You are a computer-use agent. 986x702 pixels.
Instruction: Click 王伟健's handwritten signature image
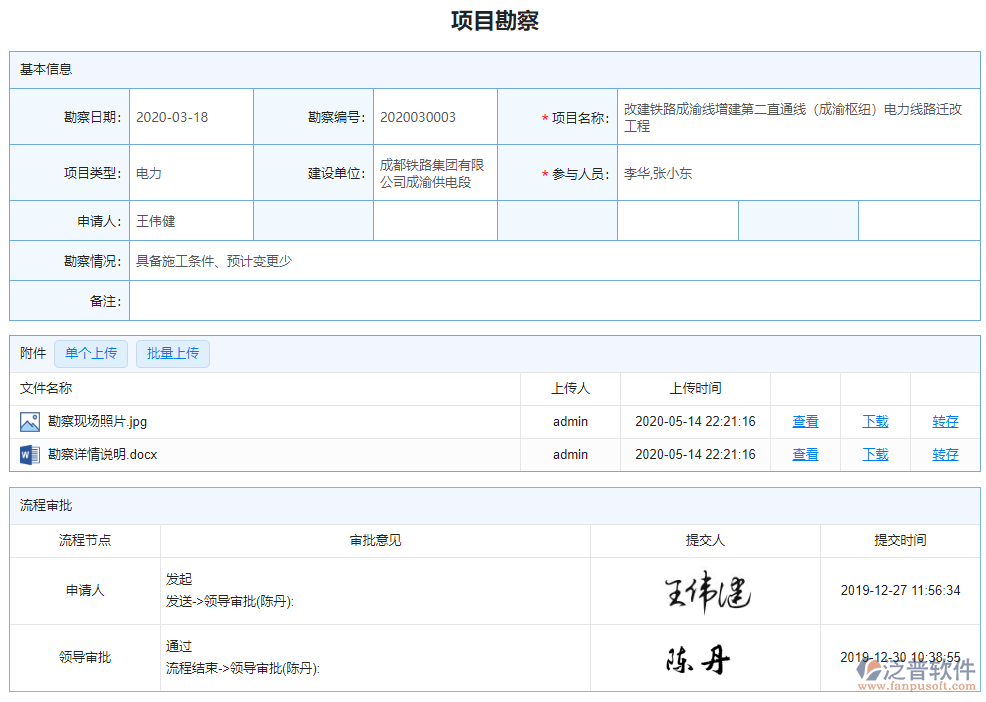click(706, 591)
